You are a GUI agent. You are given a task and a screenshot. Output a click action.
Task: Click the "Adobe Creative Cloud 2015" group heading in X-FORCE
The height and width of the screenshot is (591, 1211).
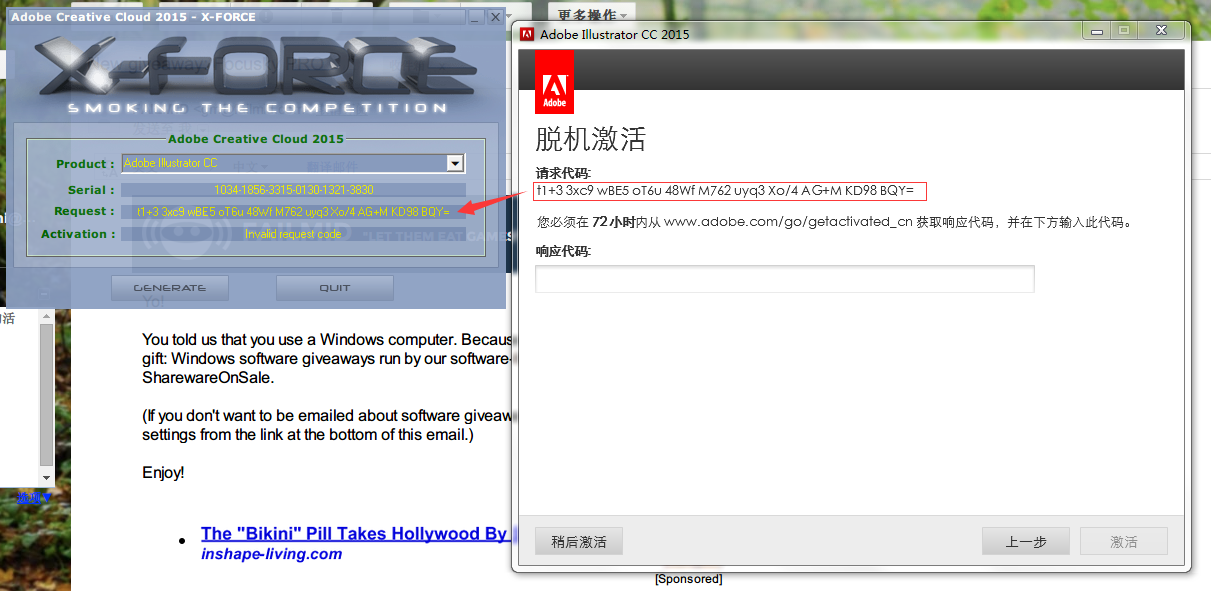pyautogui.click(x=256, y=139)
